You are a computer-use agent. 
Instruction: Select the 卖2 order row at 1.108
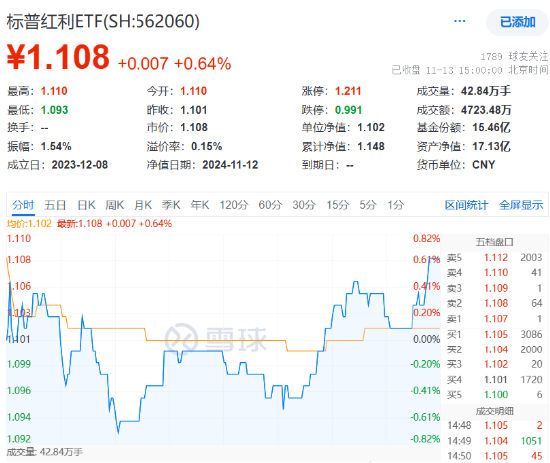[495, 303]
